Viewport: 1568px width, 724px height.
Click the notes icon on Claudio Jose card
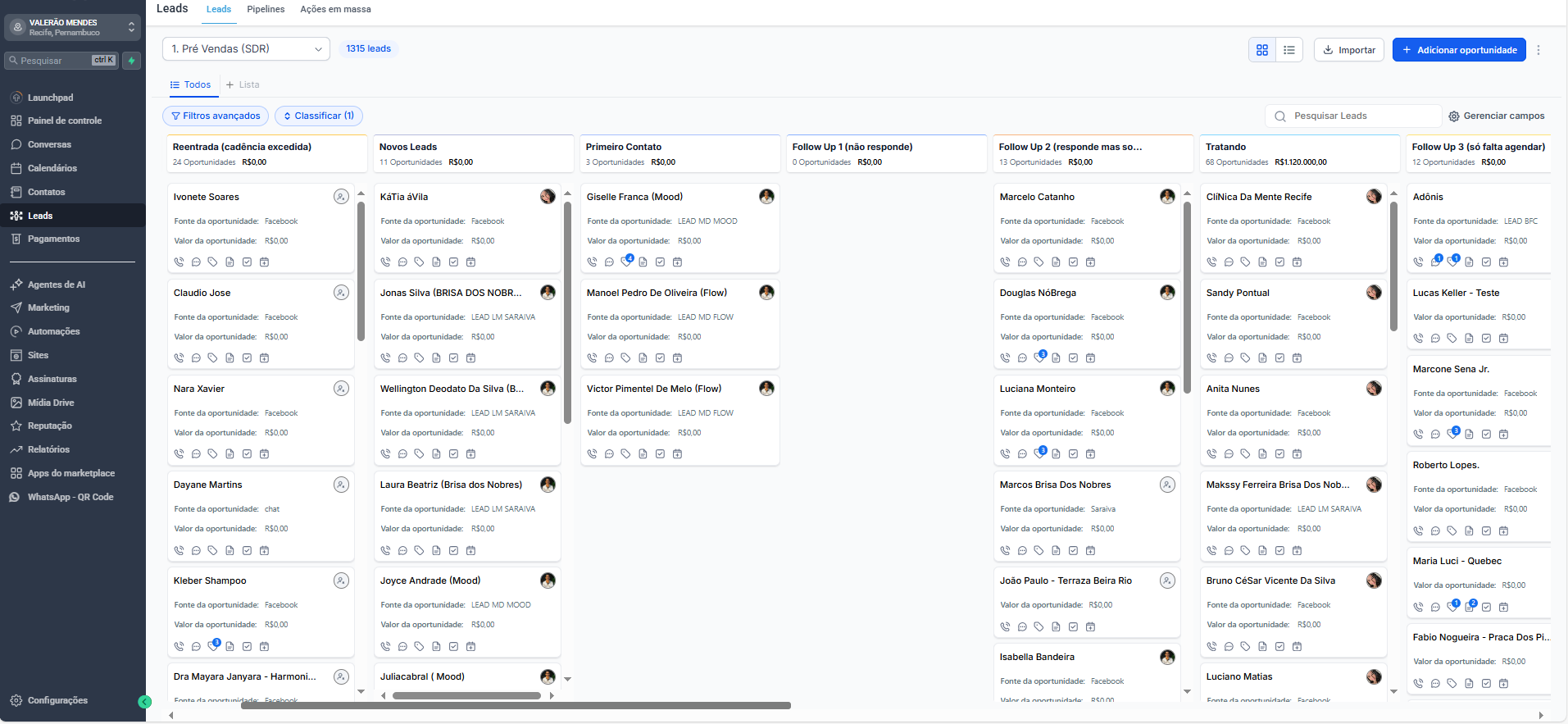[x=230, y=358]
